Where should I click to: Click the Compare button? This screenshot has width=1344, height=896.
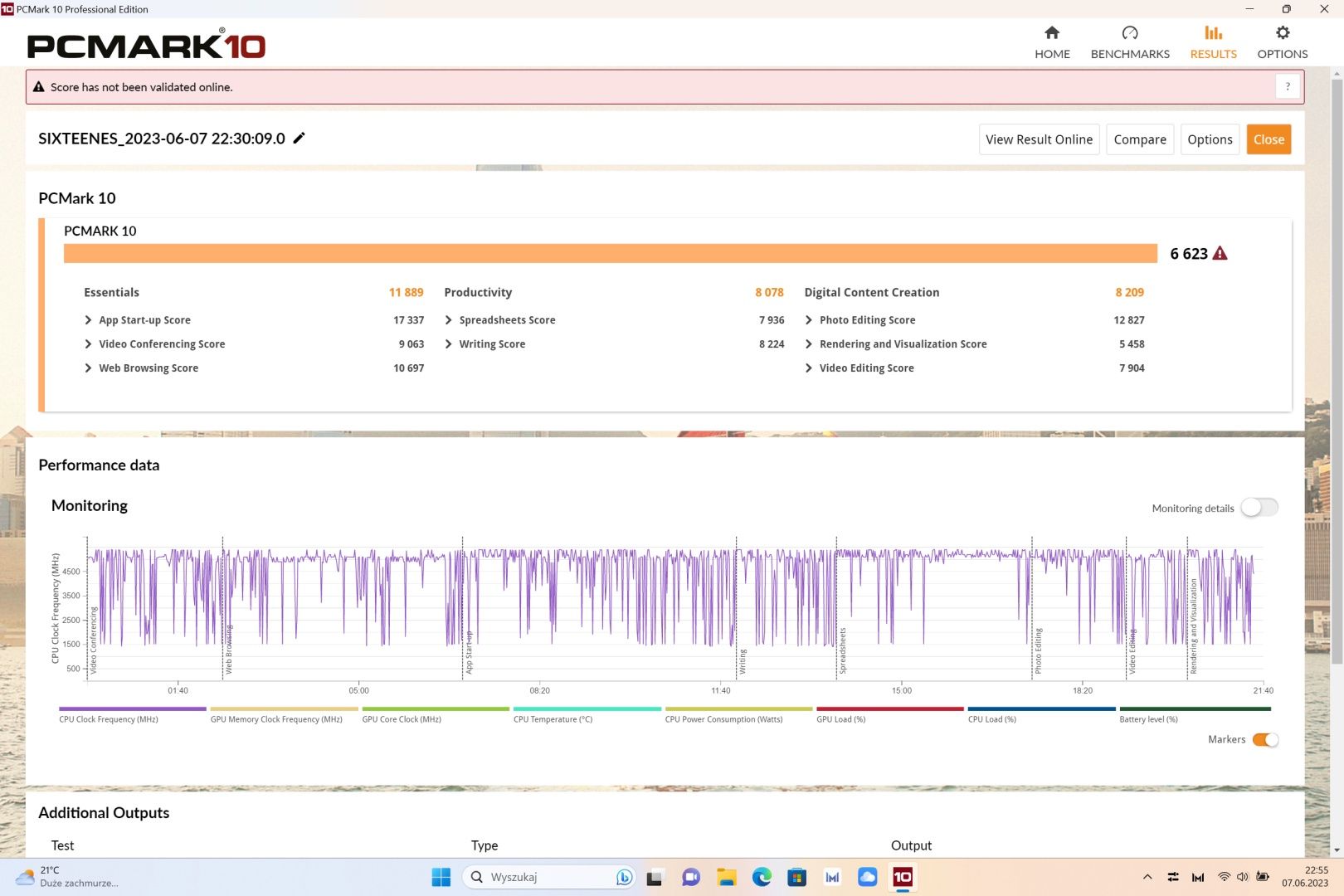click(1140, 139)
